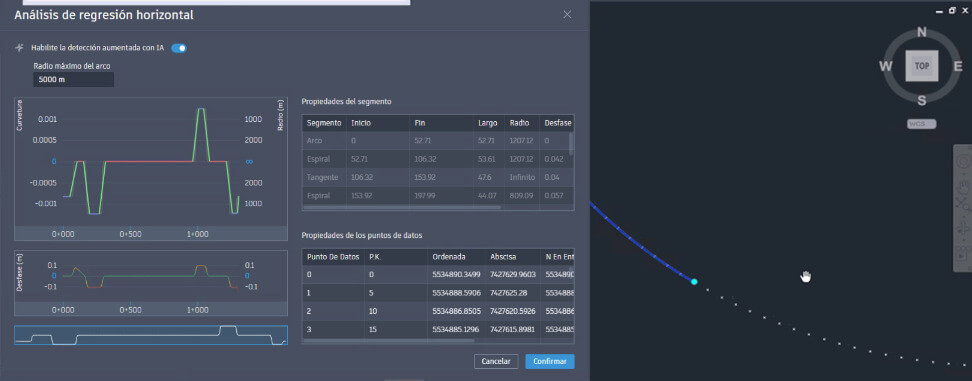The height and width of the screenshot is (381, 972).
Task: Click the TOP face of the ViewCube
Action: pos(922,66)
